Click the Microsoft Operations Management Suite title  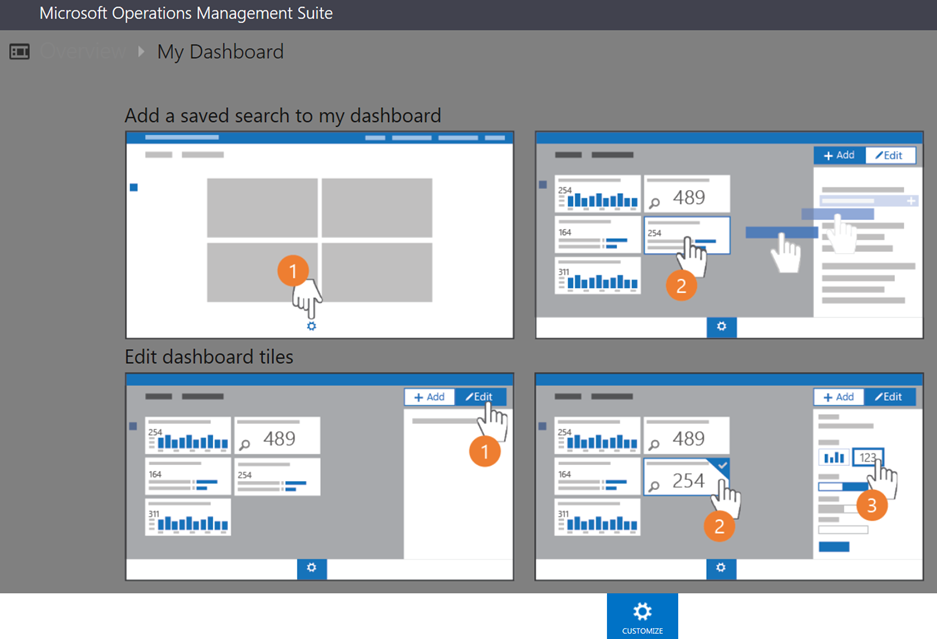click(186, 13)
